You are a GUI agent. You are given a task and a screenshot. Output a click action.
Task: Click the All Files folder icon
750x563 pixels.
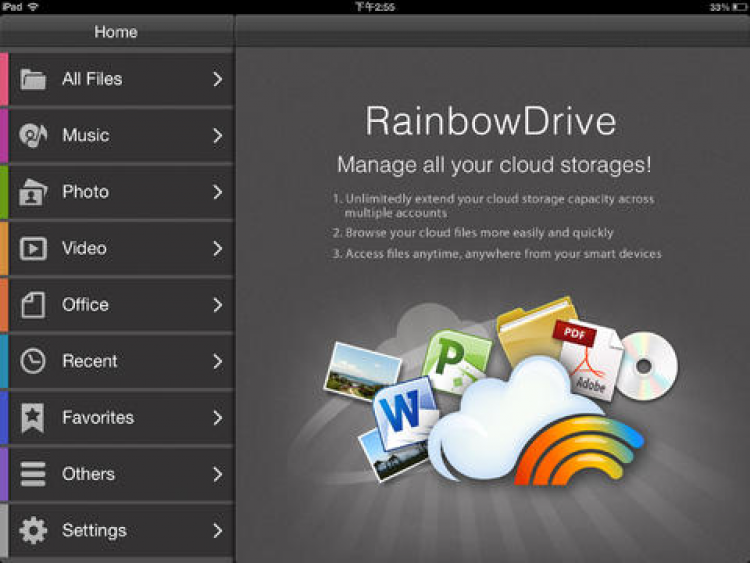[33, 79]
